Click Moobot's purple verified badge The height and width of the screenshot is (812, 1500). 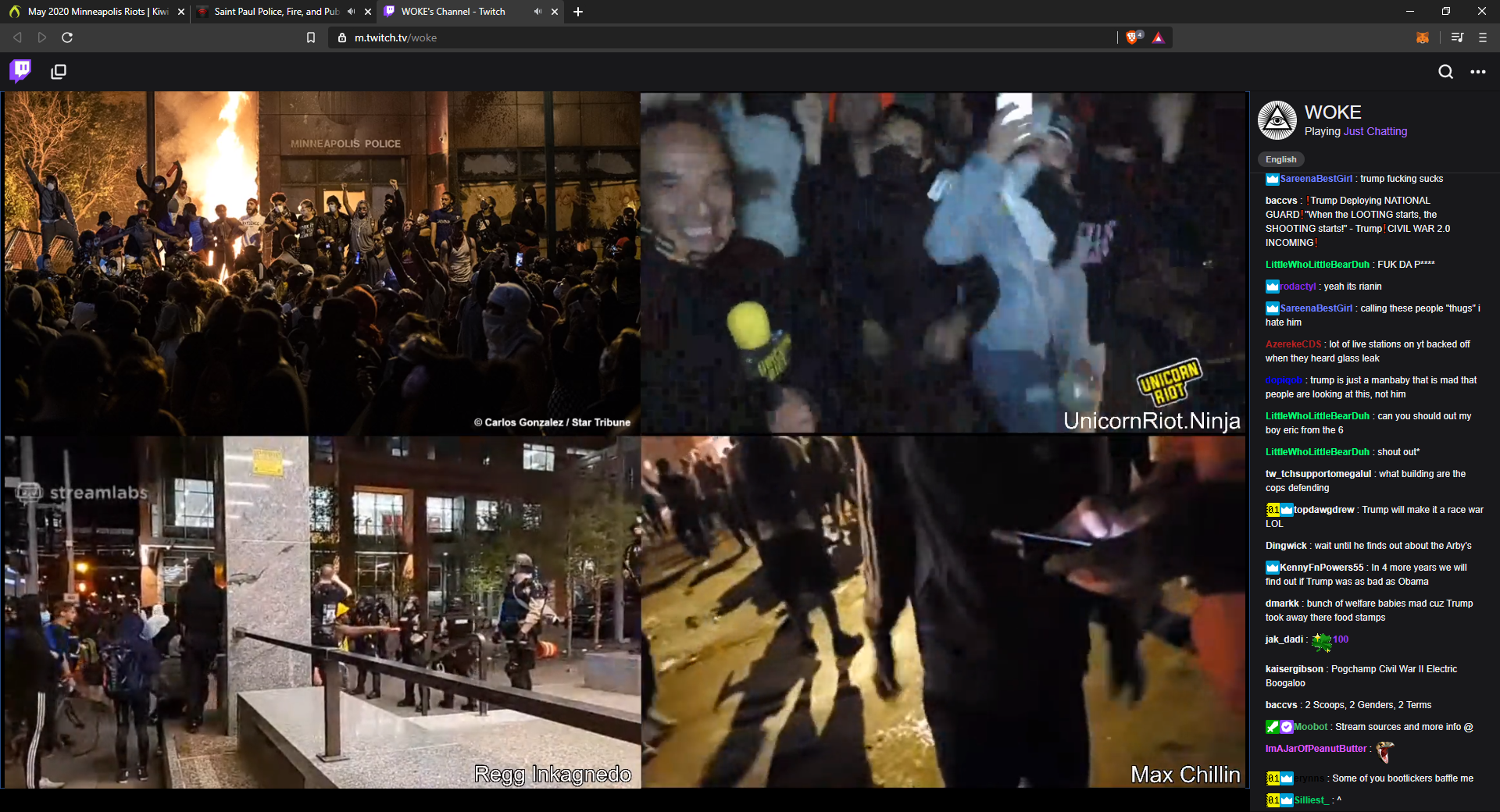tap(1287, 727)
